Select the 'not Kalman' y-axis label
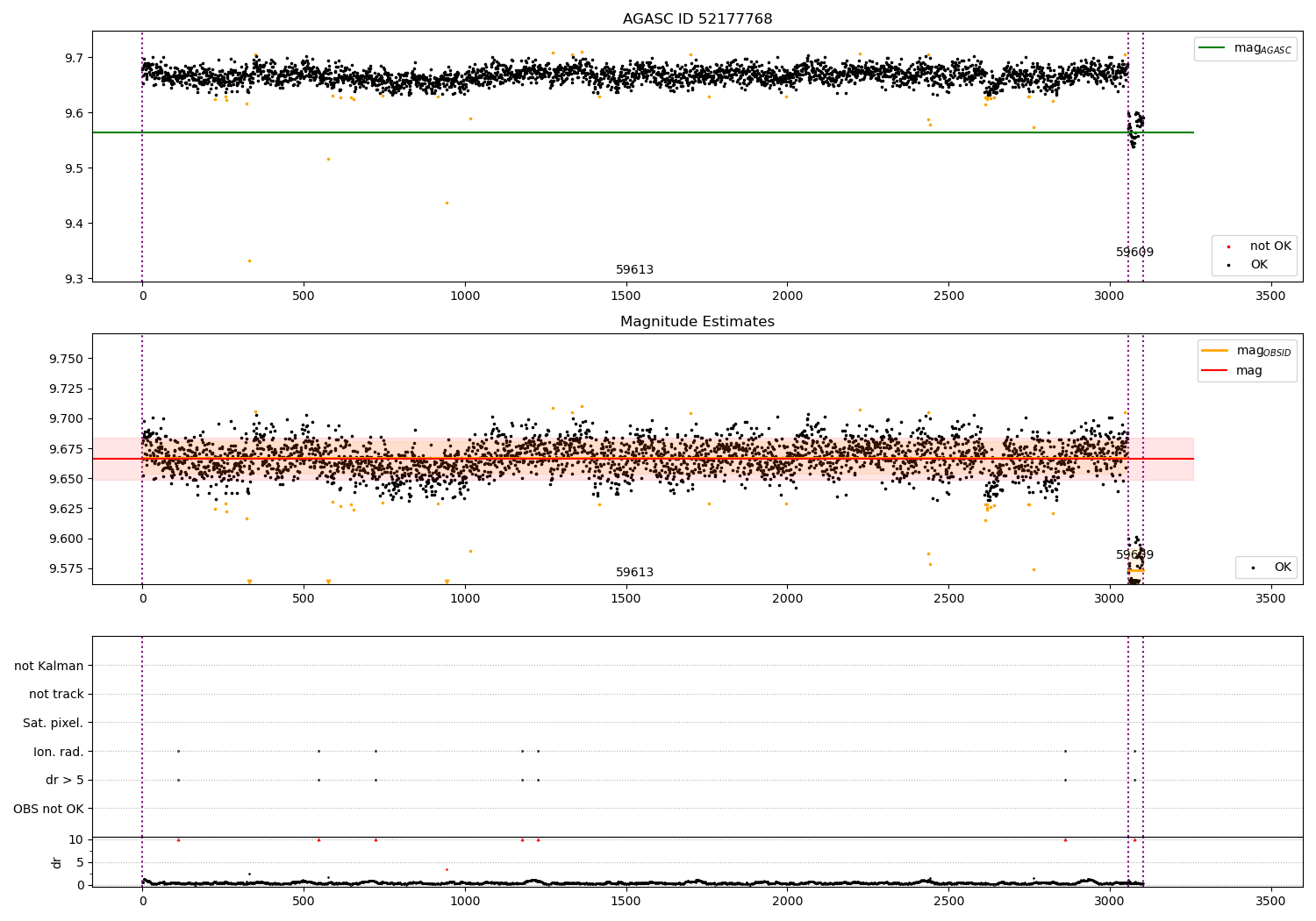Viewport: 1316px width, 921px height. [49, 666]
